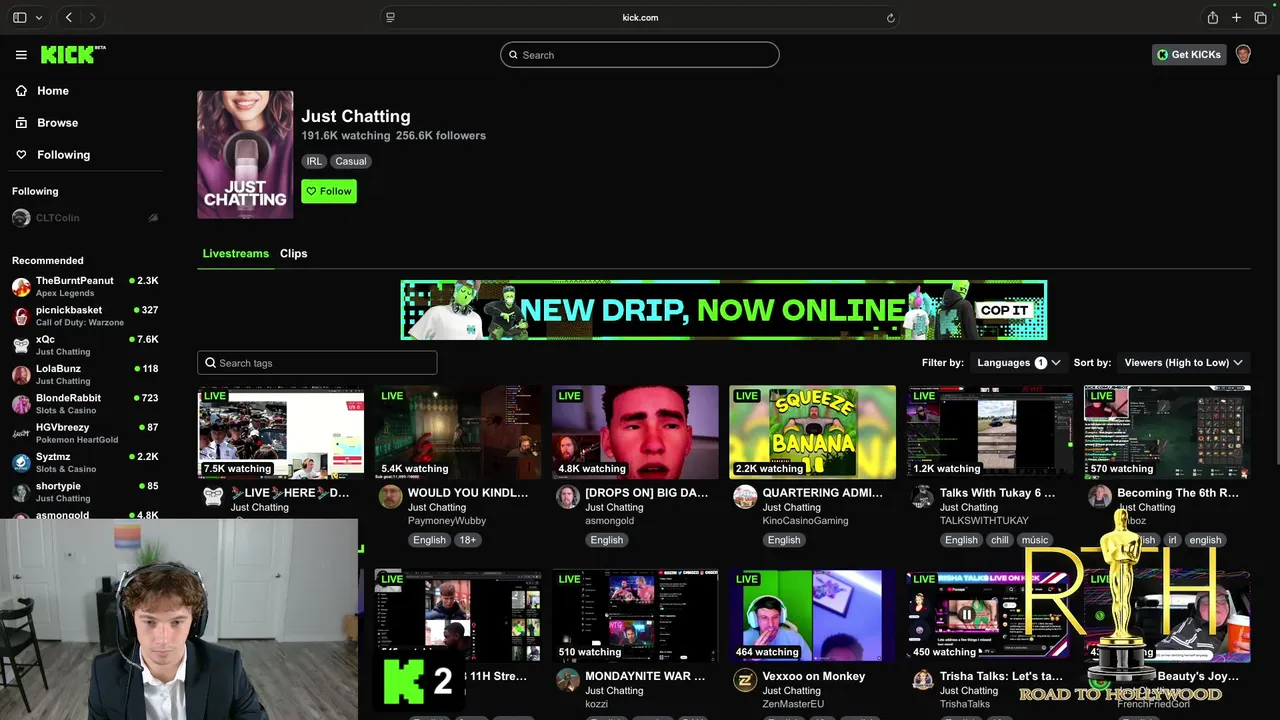
Task: Go back in browser history
Action: coord(68,17)
